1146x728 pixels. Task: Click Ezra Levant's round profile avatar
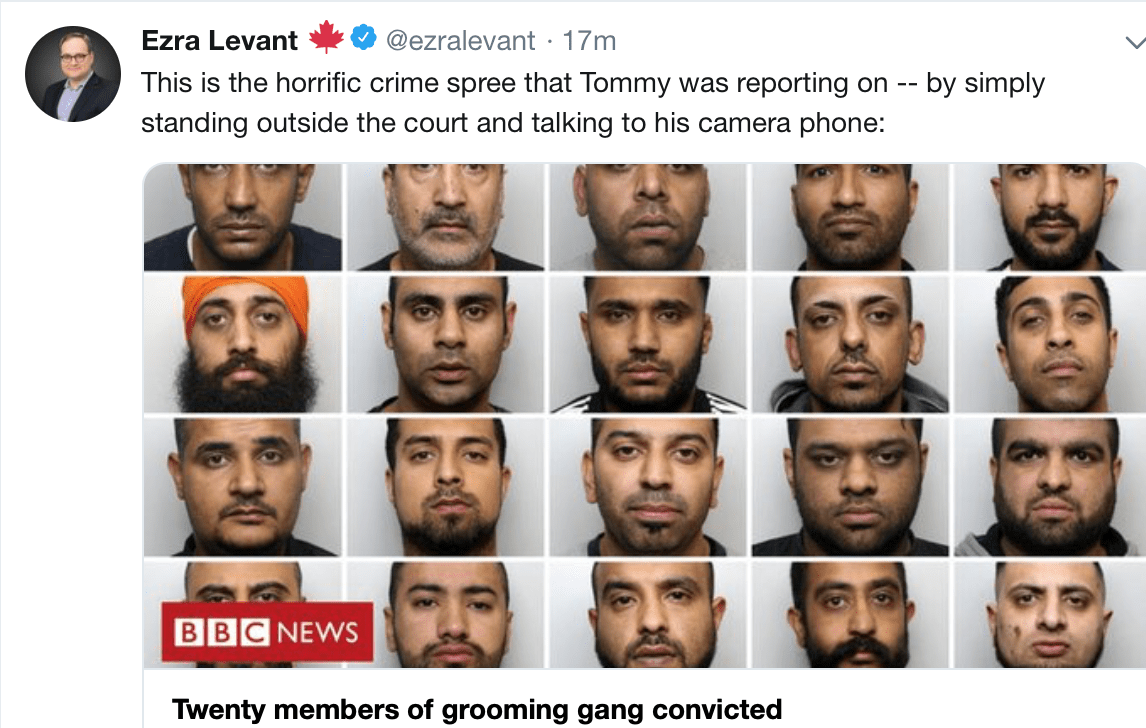[x=72, y=74]
